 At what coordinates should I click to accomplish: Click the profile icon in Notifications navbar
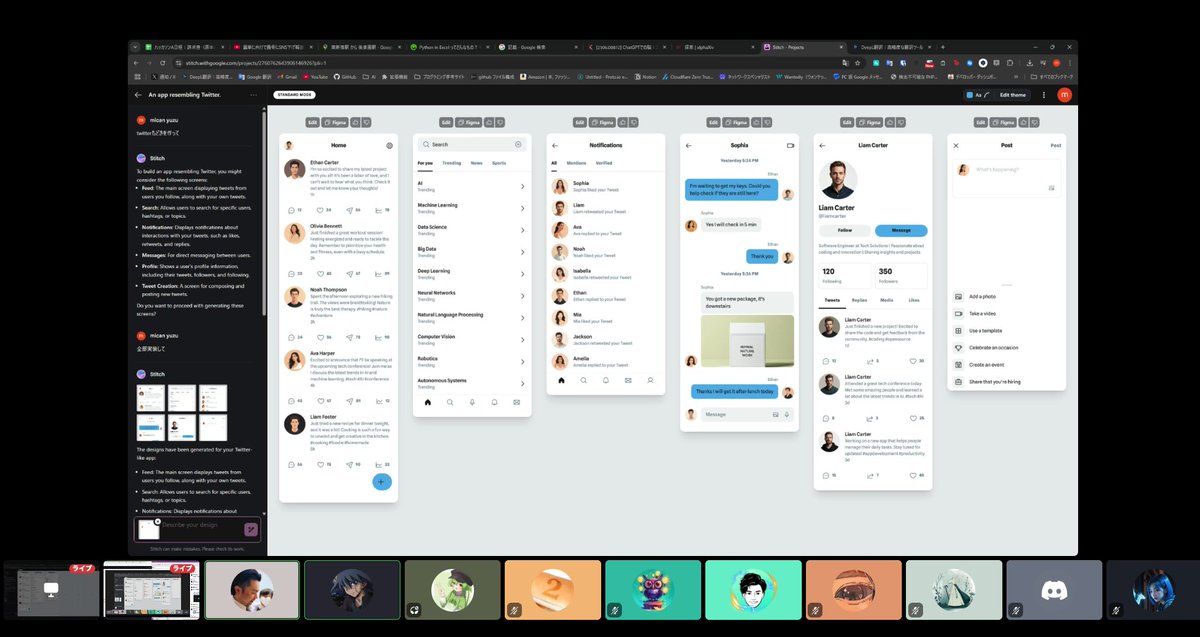[650, 380]
